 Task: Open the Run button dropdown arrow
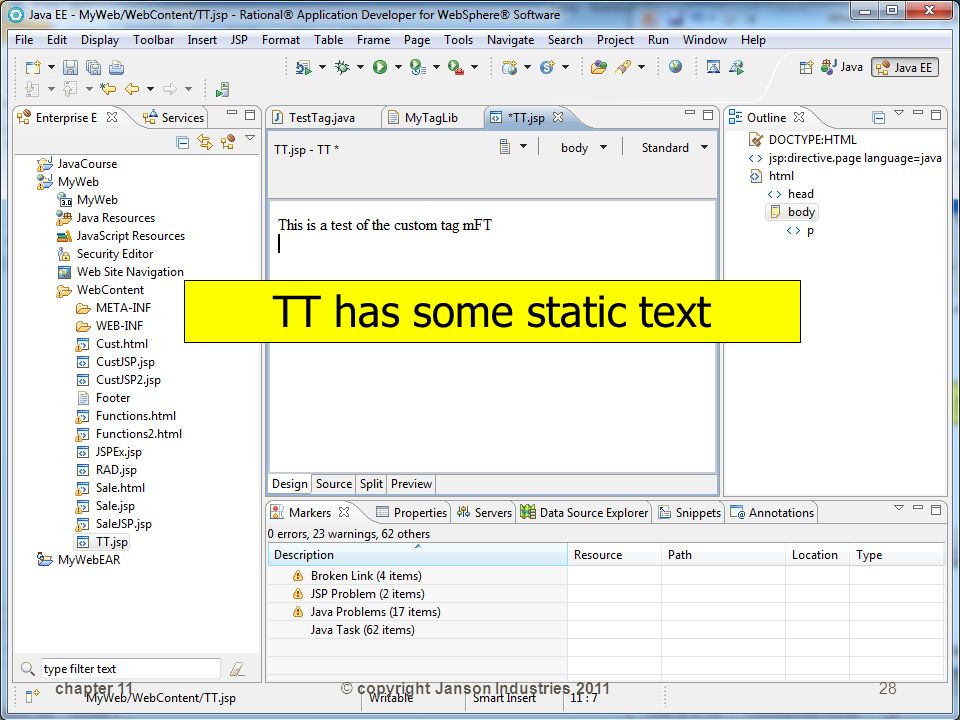pos(397,67)
